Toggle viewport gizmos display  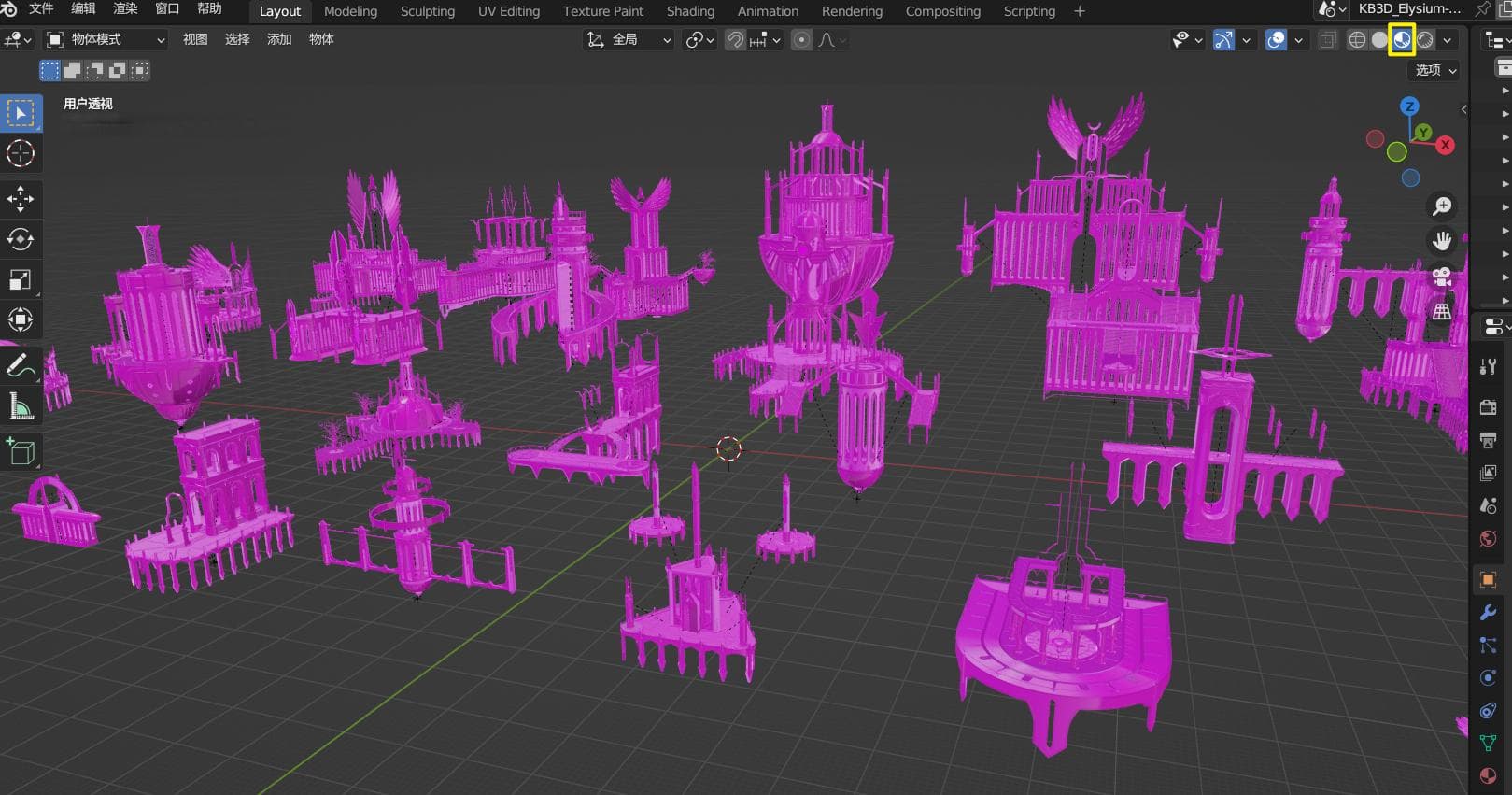click(1223, 40)
